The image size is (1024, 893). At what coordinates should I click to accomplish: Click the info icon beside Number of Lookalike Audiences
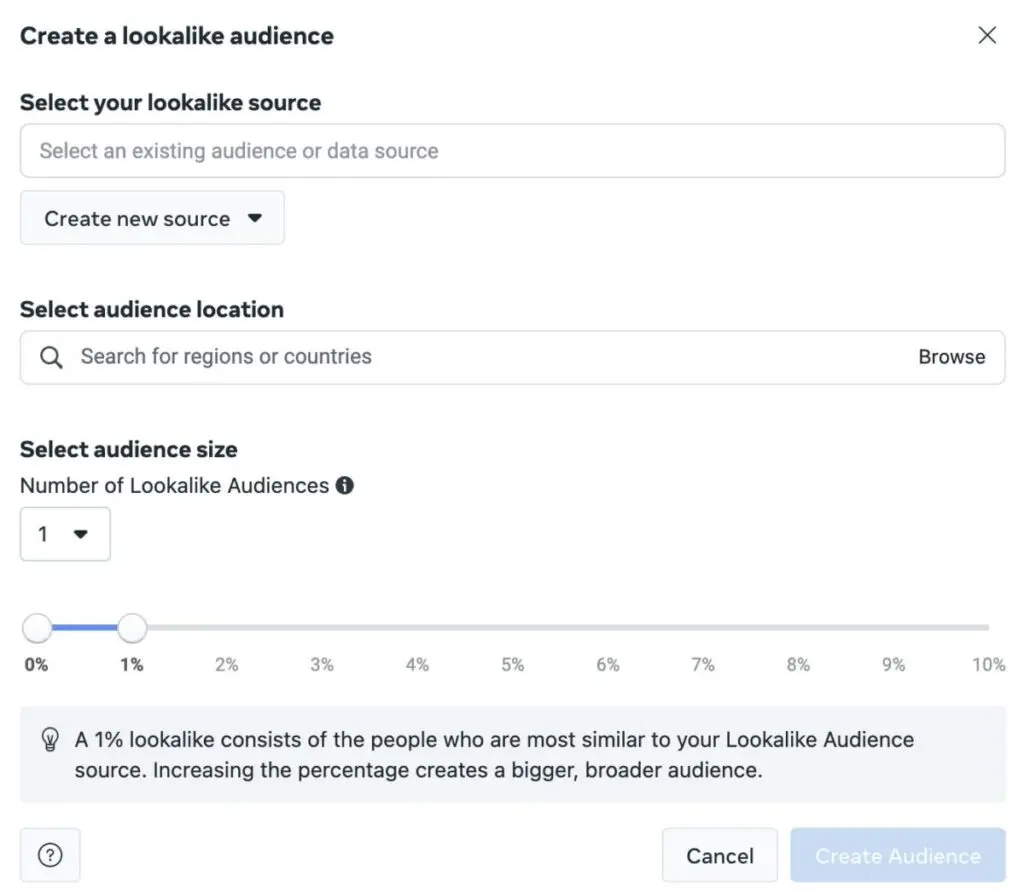point(345,486)
